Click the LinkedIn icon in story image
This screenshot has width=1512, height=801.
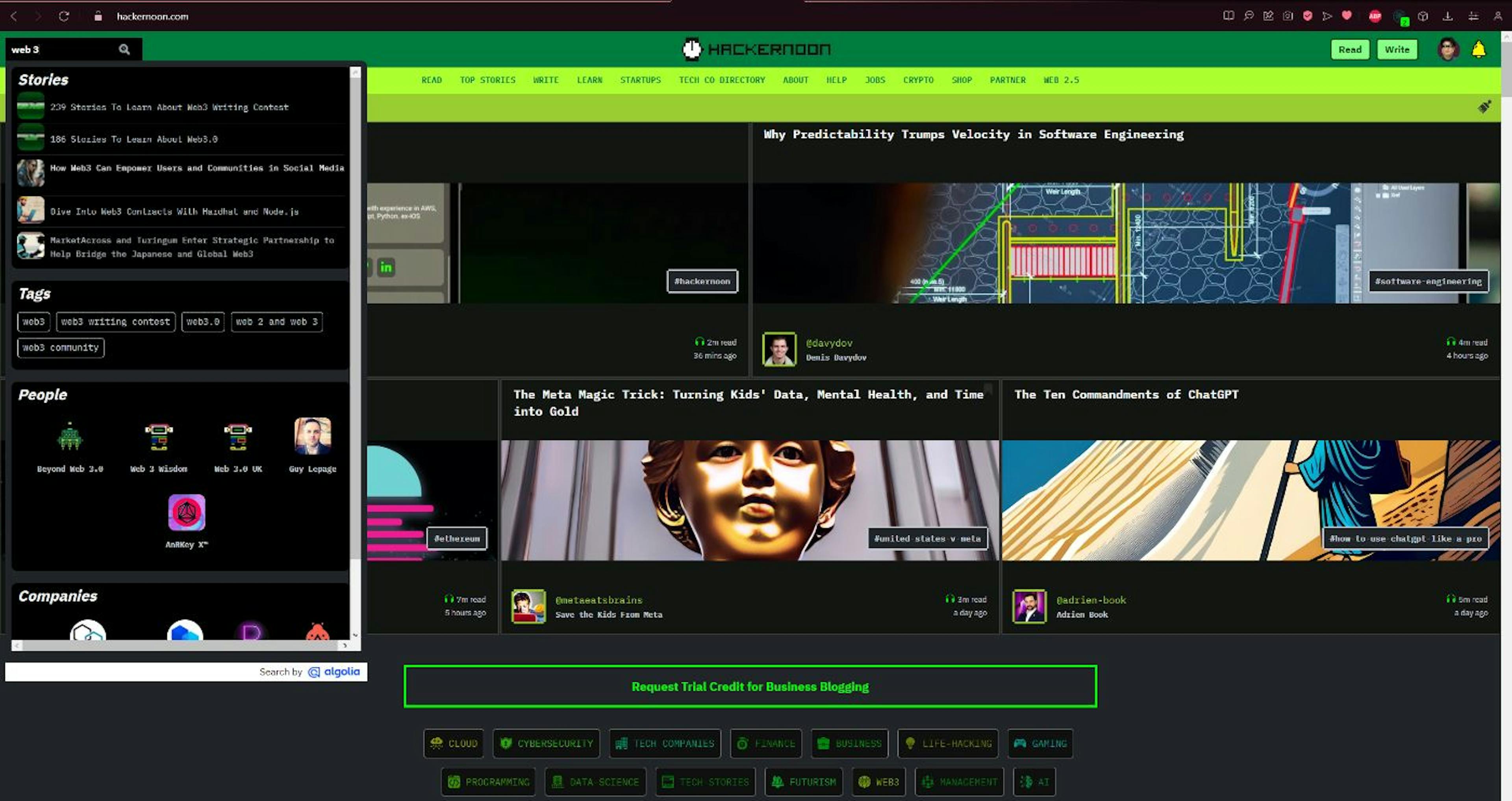(x=385, y=268)
